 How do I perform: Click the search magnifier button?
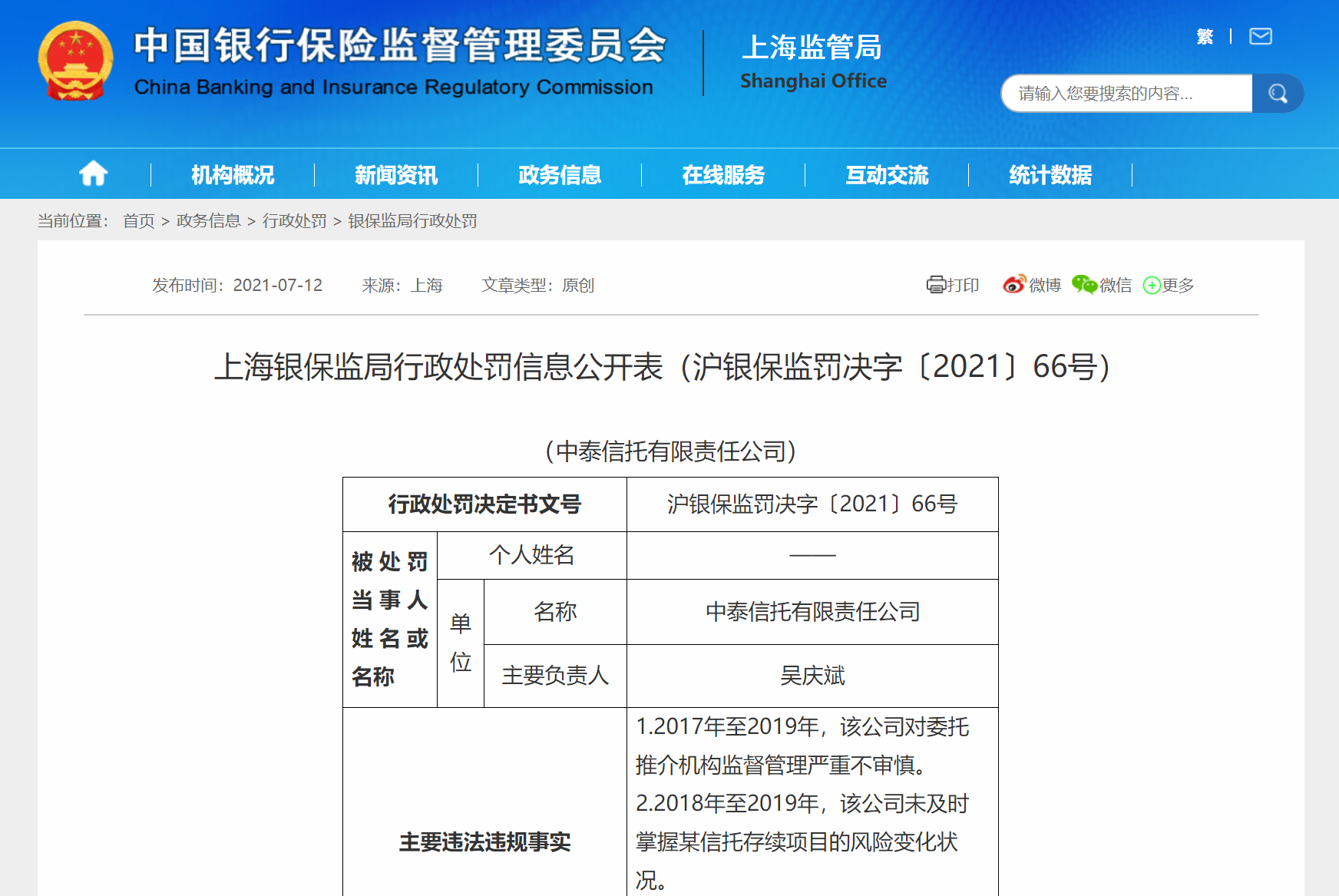[1278, 94]
